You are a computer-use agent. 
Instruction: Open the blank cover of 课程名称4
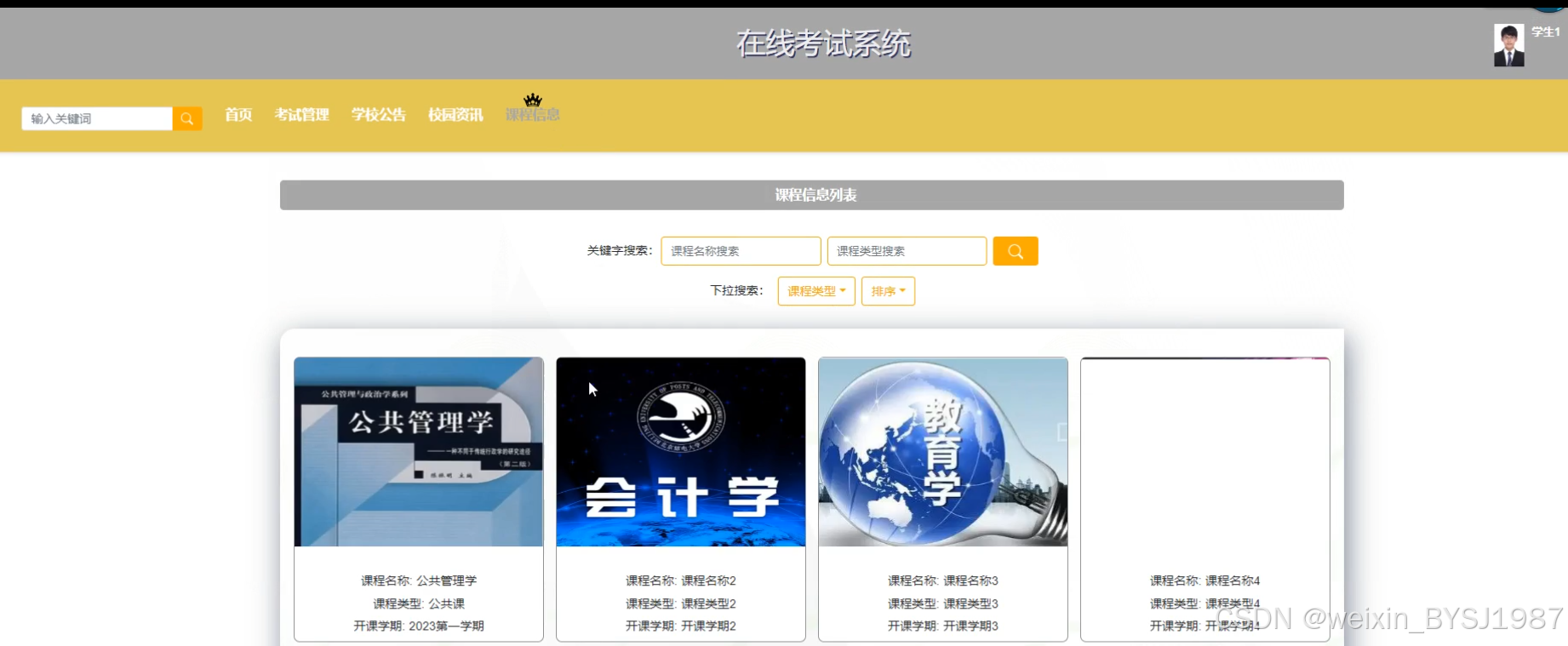coord(1205,452)
